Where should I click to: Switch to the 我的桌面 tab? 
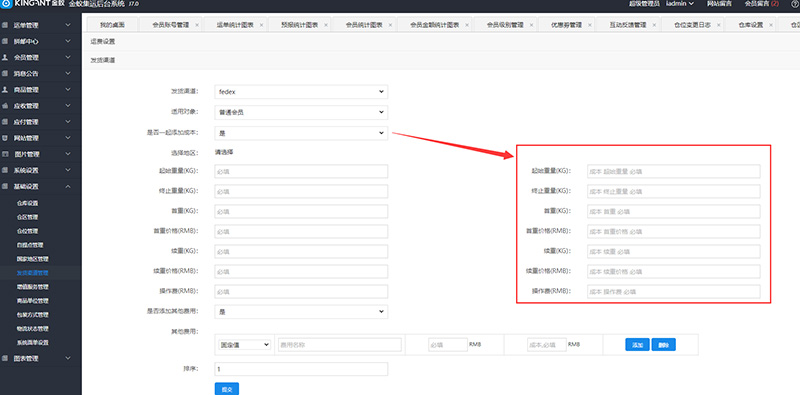tap(112, 25)
